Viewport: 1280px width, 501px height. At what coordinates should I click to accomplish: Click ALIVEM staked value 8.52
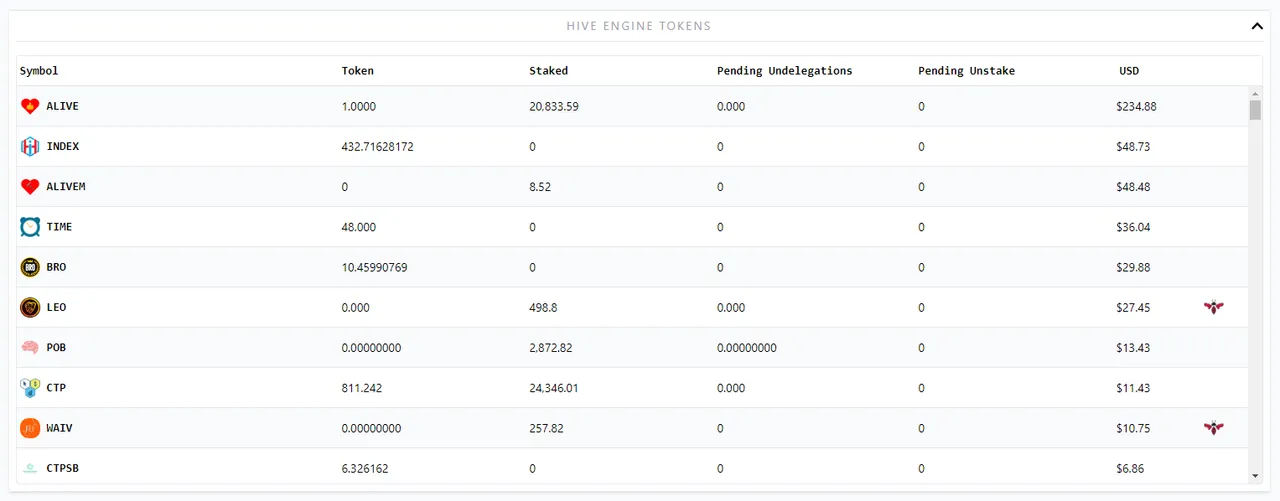pyautogui.click(x=540, y=187)
